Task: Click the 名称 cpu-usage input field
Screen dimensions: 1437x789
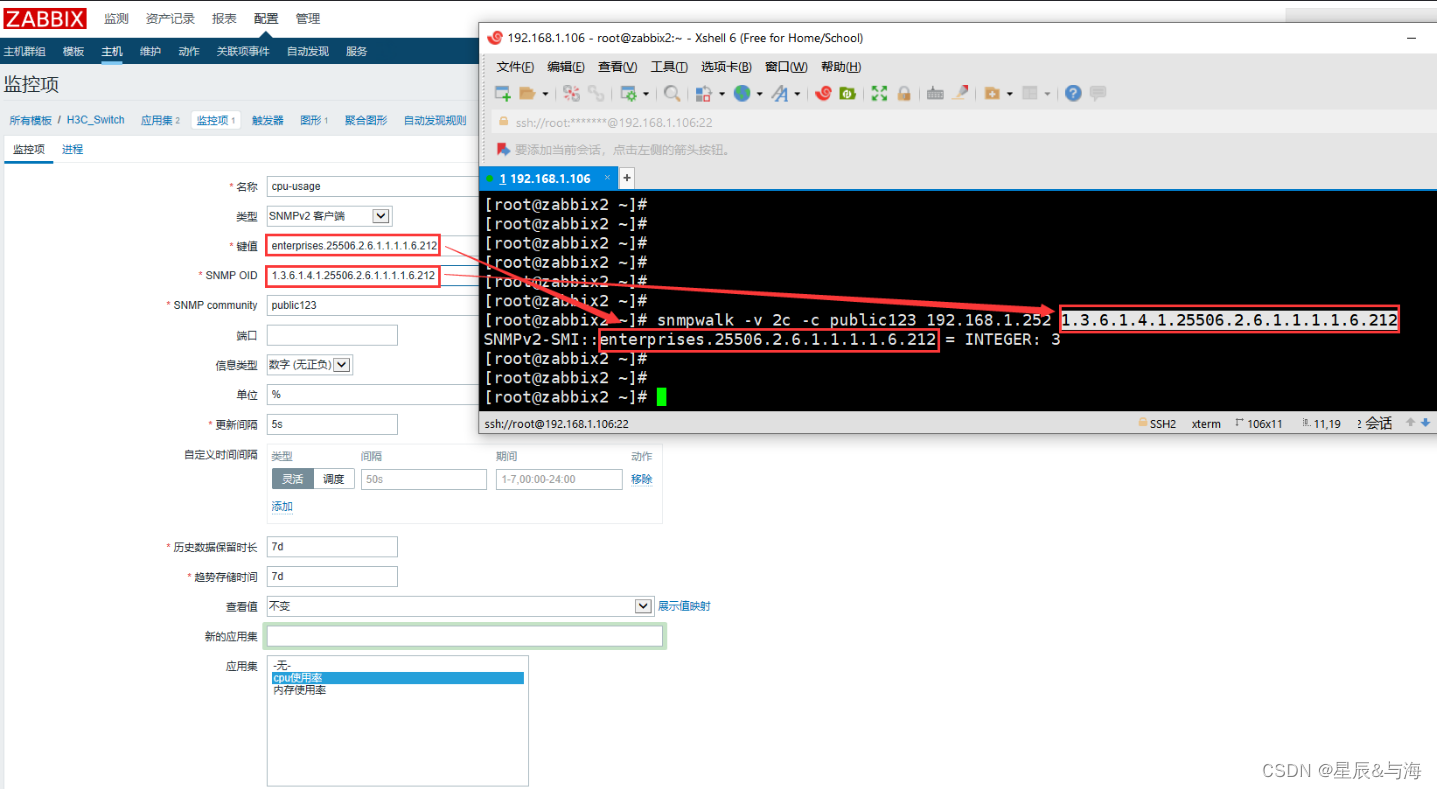Action: 372,186
